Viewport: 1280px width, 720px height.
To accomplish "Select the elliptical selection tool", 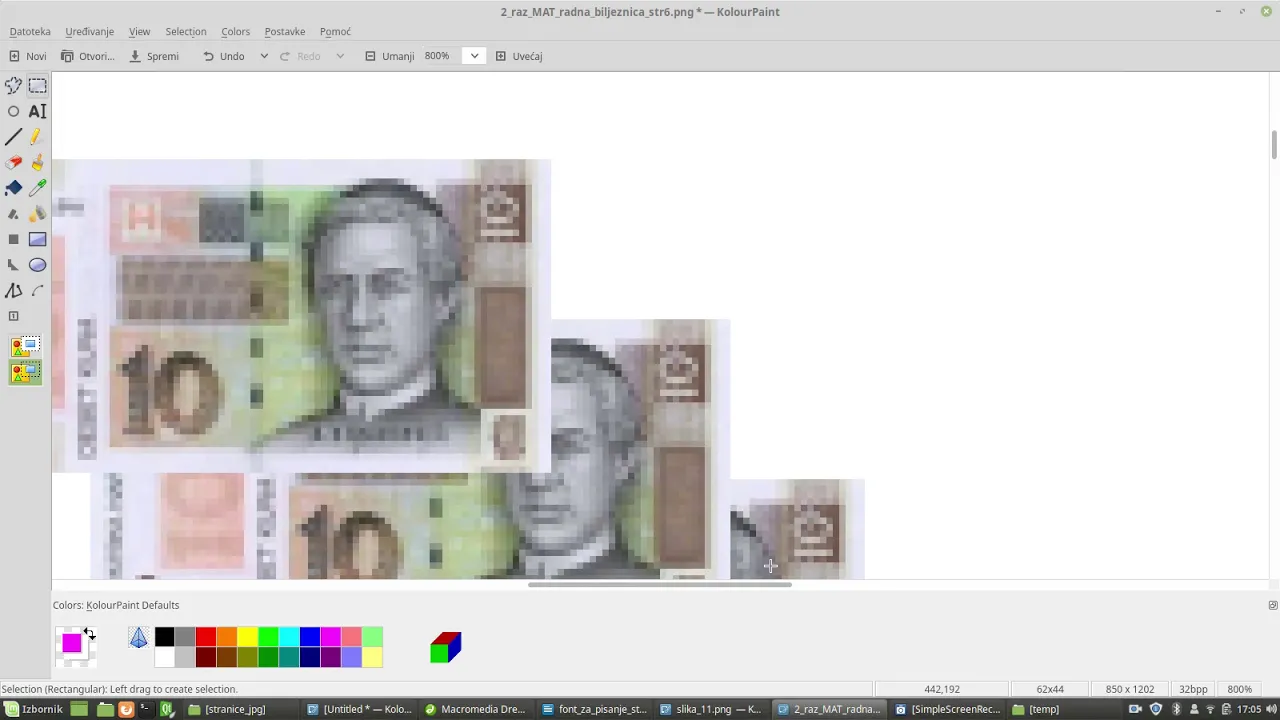I will (13, 112).
